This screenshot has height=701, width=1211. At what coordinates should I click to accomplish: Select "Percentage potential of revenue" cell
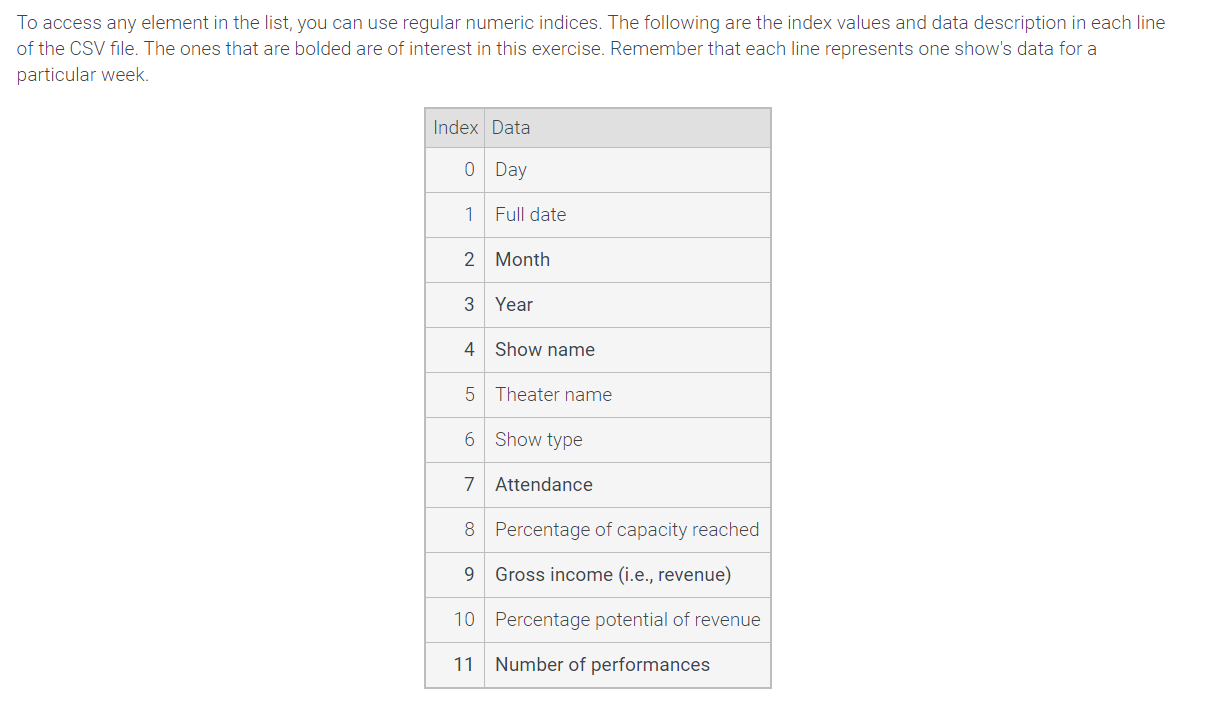point(627,620)
